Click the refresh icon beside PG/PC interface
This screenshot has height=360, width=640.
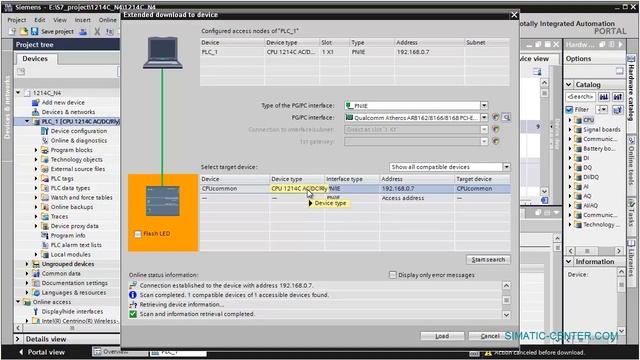[x=496, y=118]
